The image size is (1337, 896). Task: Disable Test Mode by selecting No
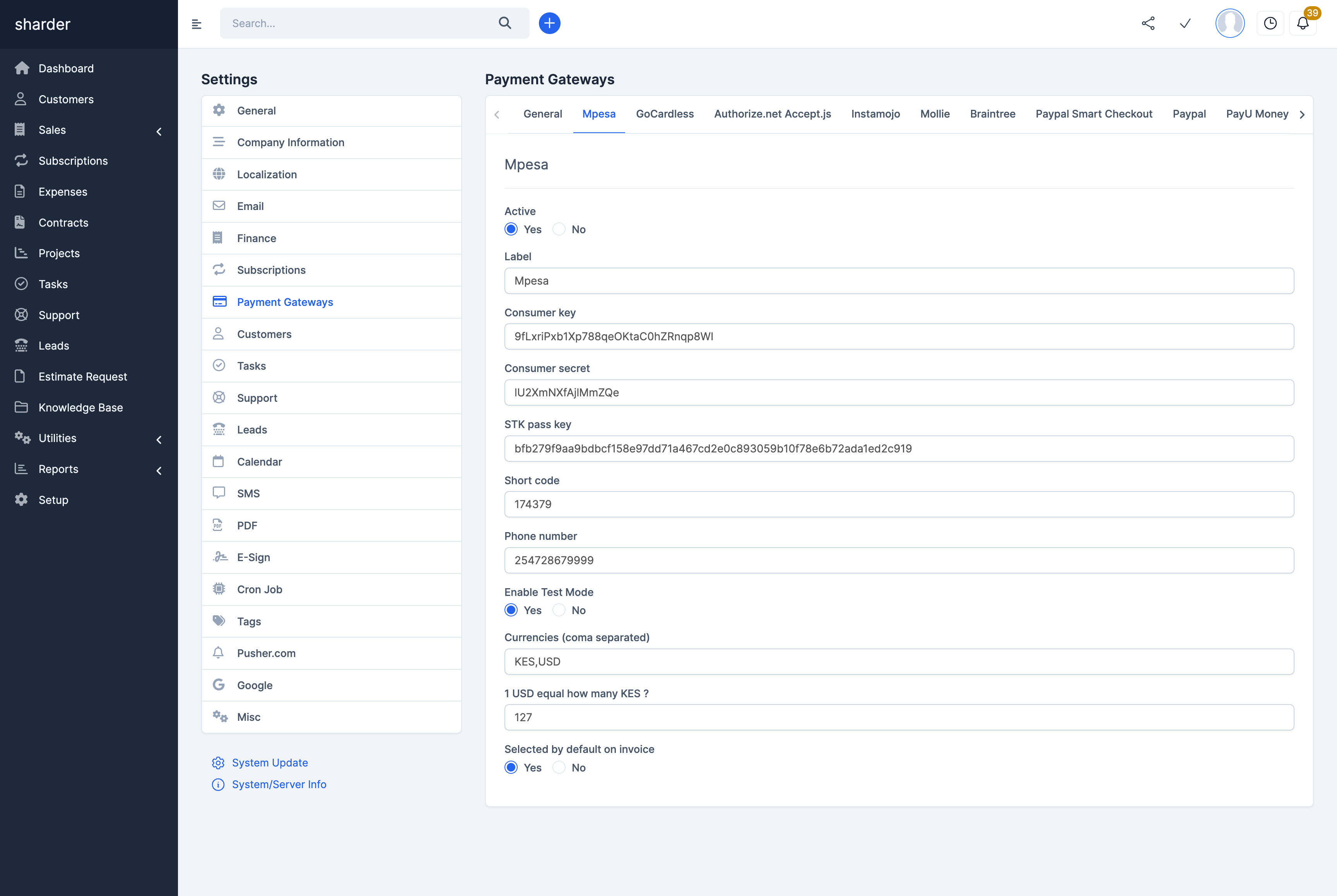[559, 610]
